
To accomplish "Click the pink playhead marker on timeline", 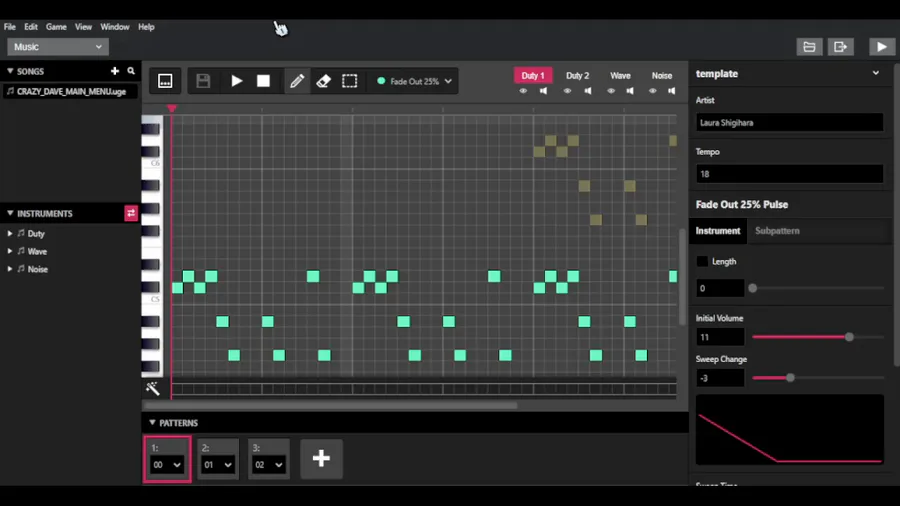I will (x=172, y=108).
